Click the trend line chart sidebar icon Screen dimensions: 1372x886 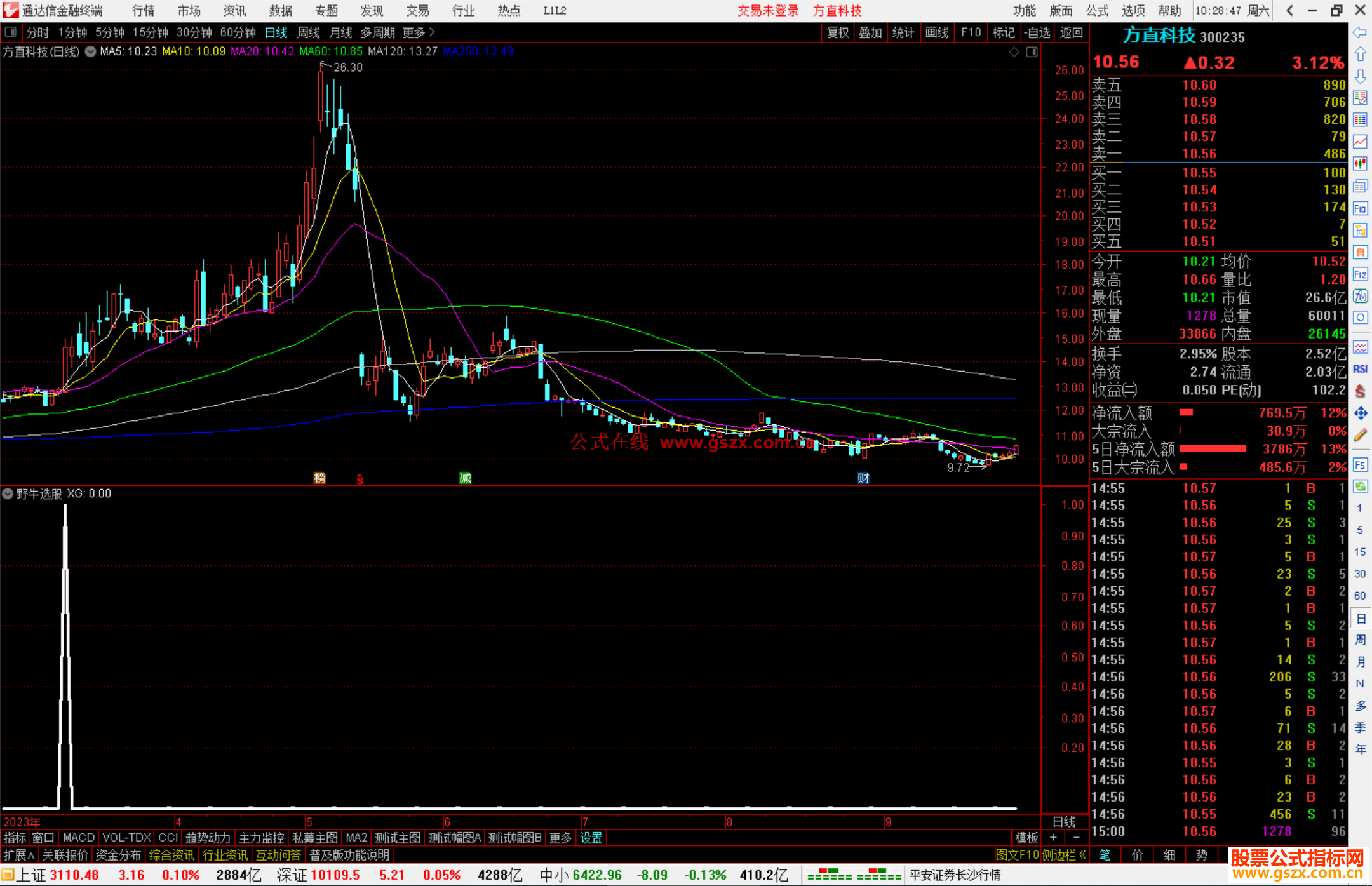(1360, 142)
